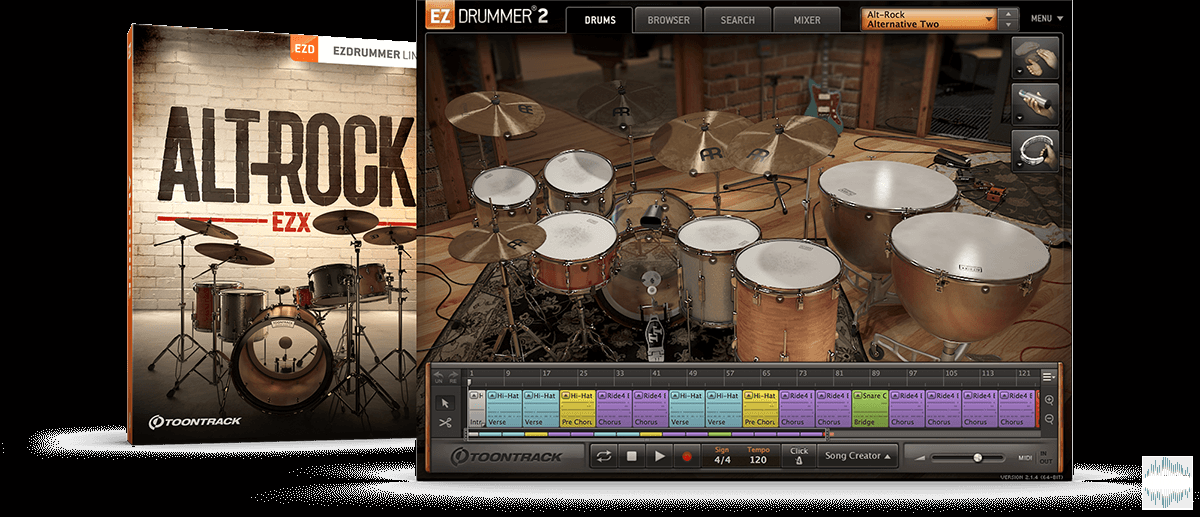
Task: Start playback with the play button
Action: 659,456
